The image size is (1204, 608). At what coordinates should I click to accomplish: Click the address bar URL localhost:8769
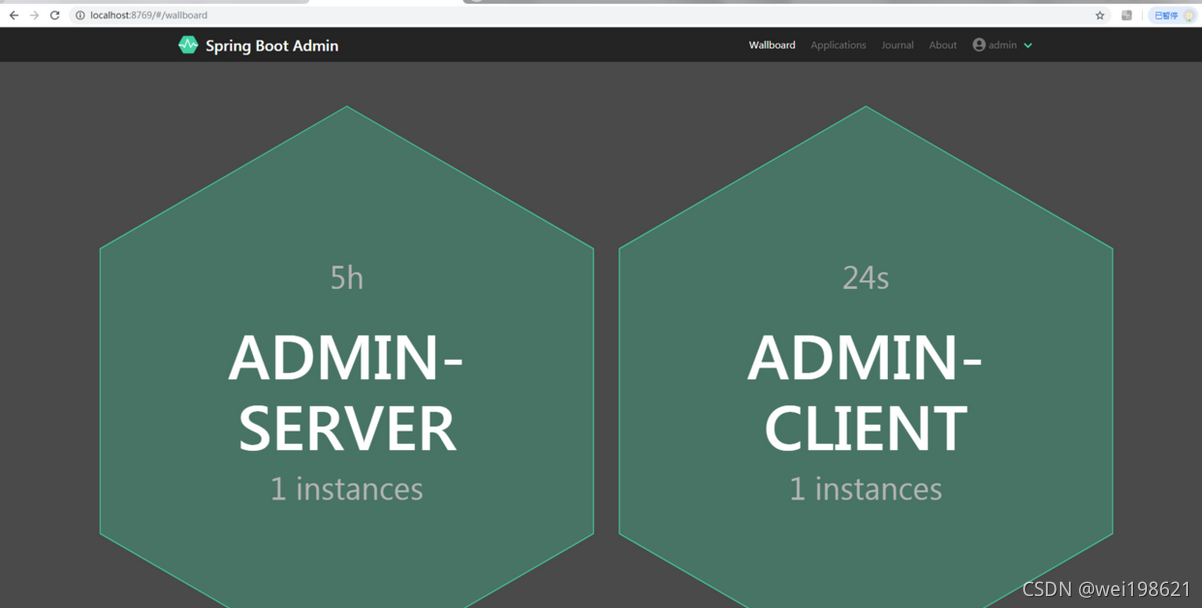tap(149, 15)
